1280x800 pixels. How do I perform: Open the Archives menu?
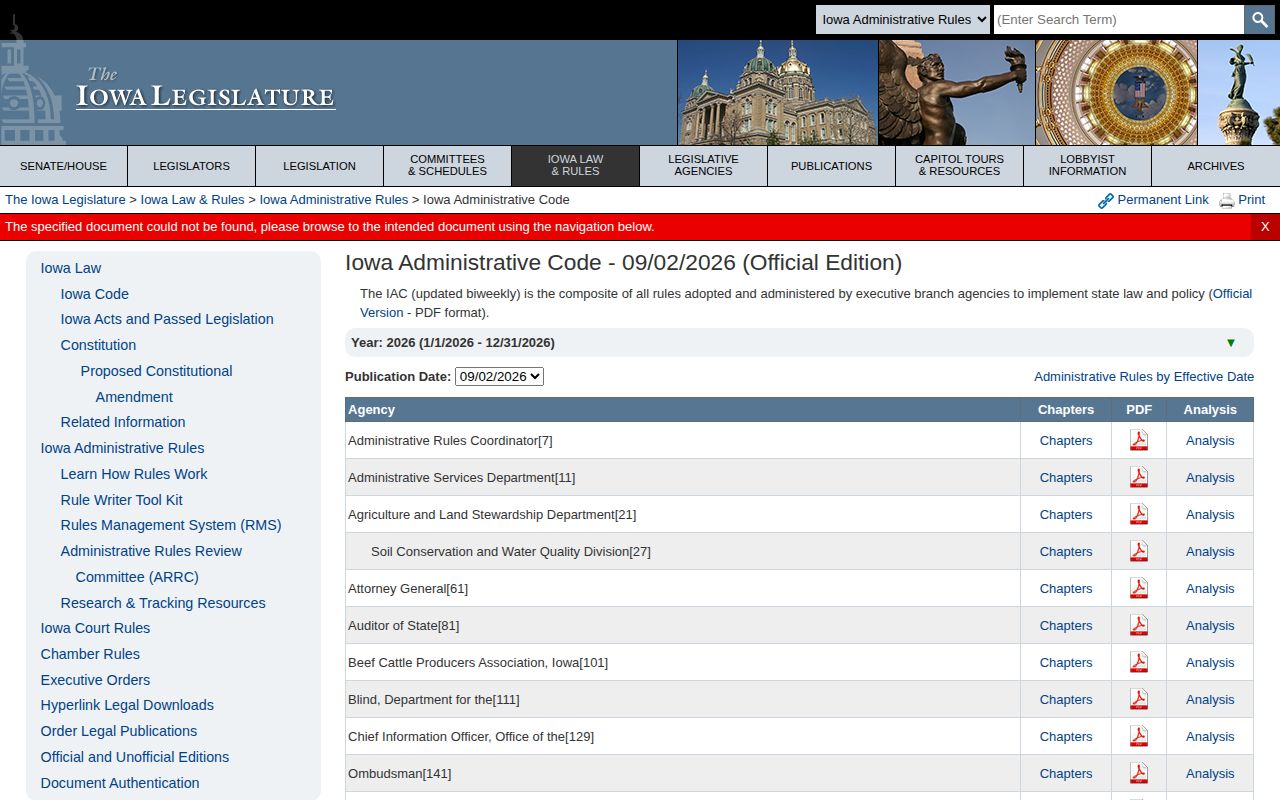(x=1216, y=166)
